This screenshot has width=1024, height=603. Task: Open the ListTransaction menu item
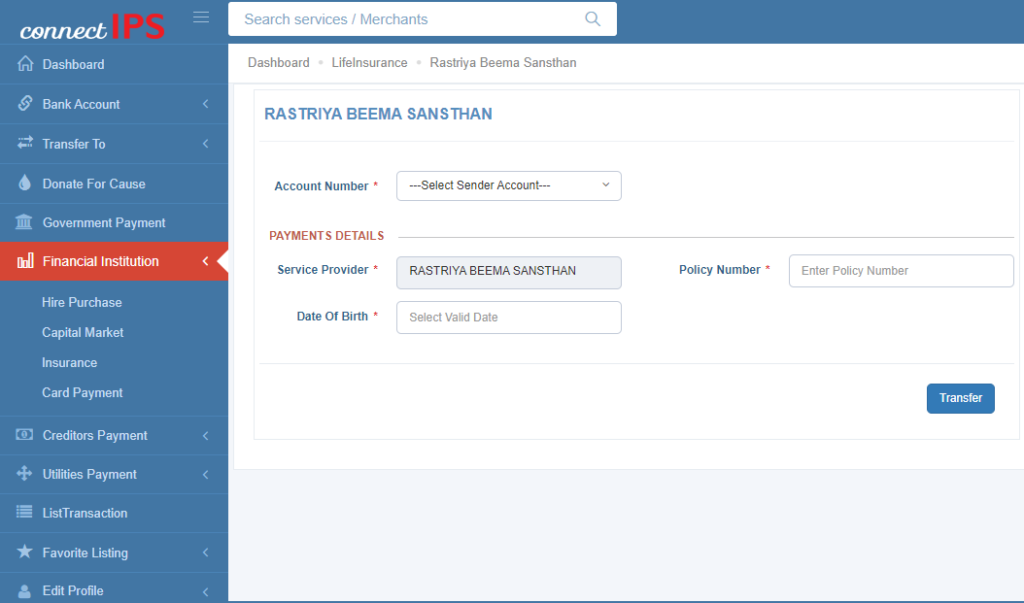pyautogui.click(x=114, y=513)
